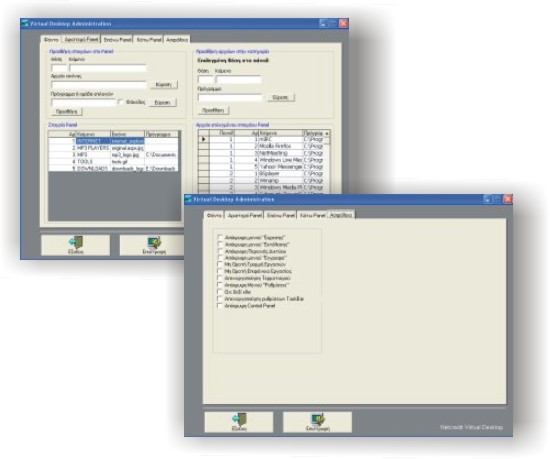
Task: Select the MP3 PLAYERS row in panel items list
Action: [x=114, y=148]
